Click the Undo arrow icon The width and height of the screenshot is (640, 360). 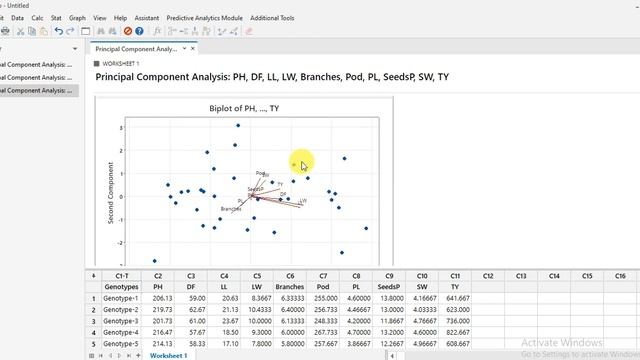pyautogui.click(x=59, y=31)
